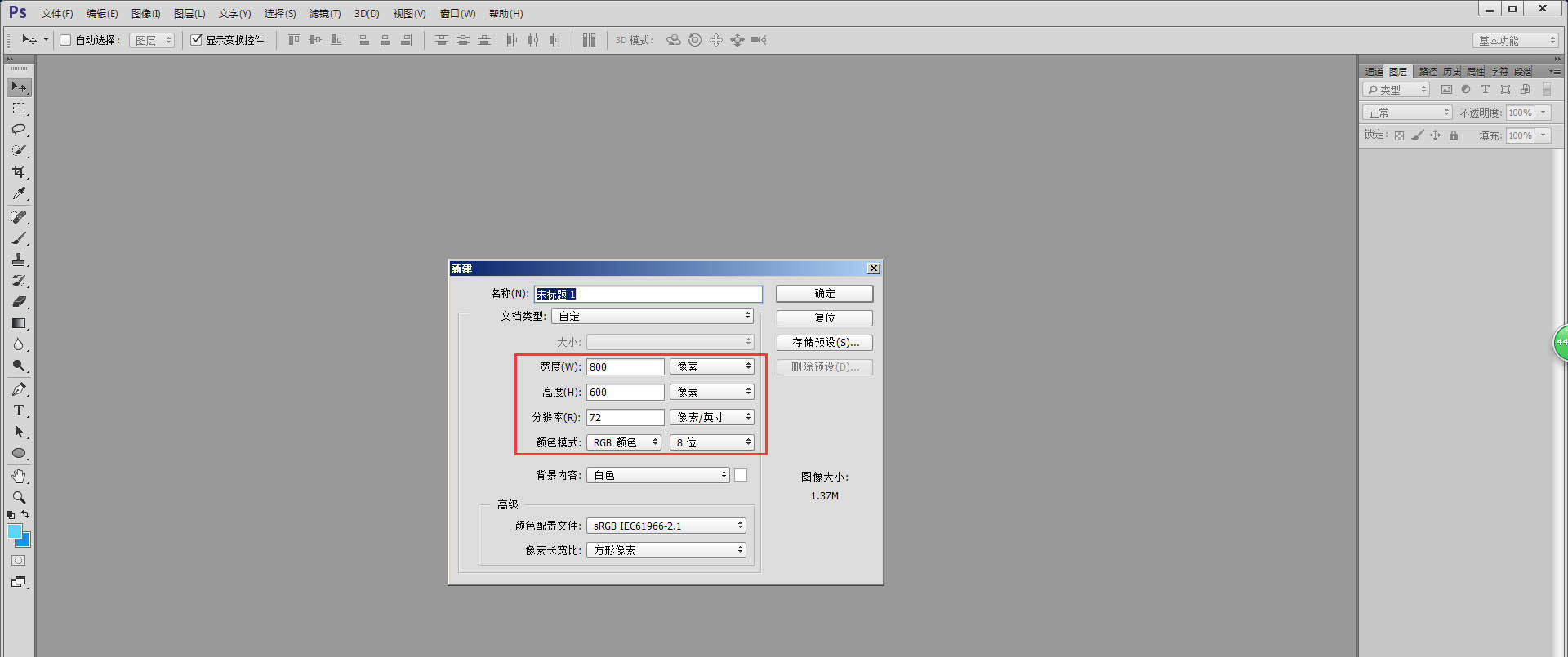1568x657 pixels.
Task: Toggle lock transparent pixels
Action: point(1399,135)
